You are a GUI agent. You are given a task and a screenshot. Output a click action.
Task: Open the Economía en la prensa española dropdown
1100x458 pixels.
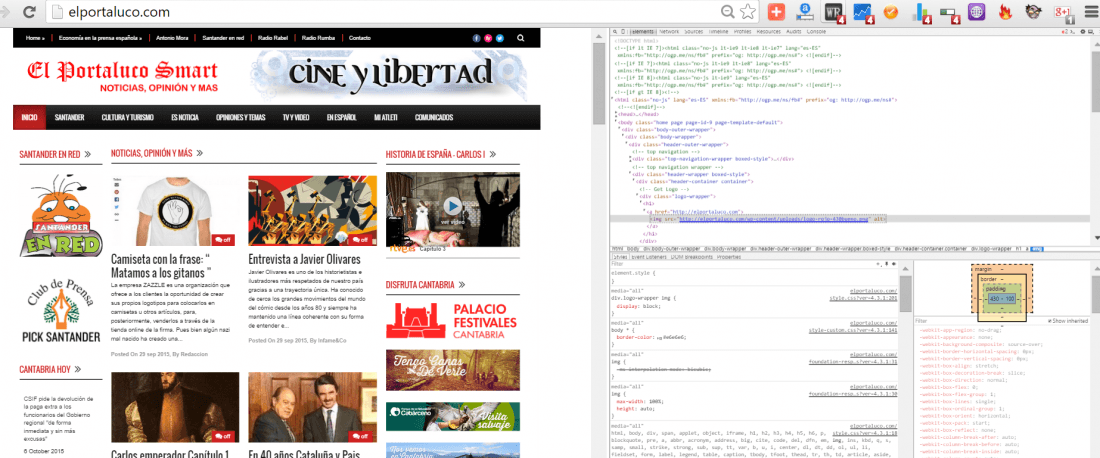101,38
